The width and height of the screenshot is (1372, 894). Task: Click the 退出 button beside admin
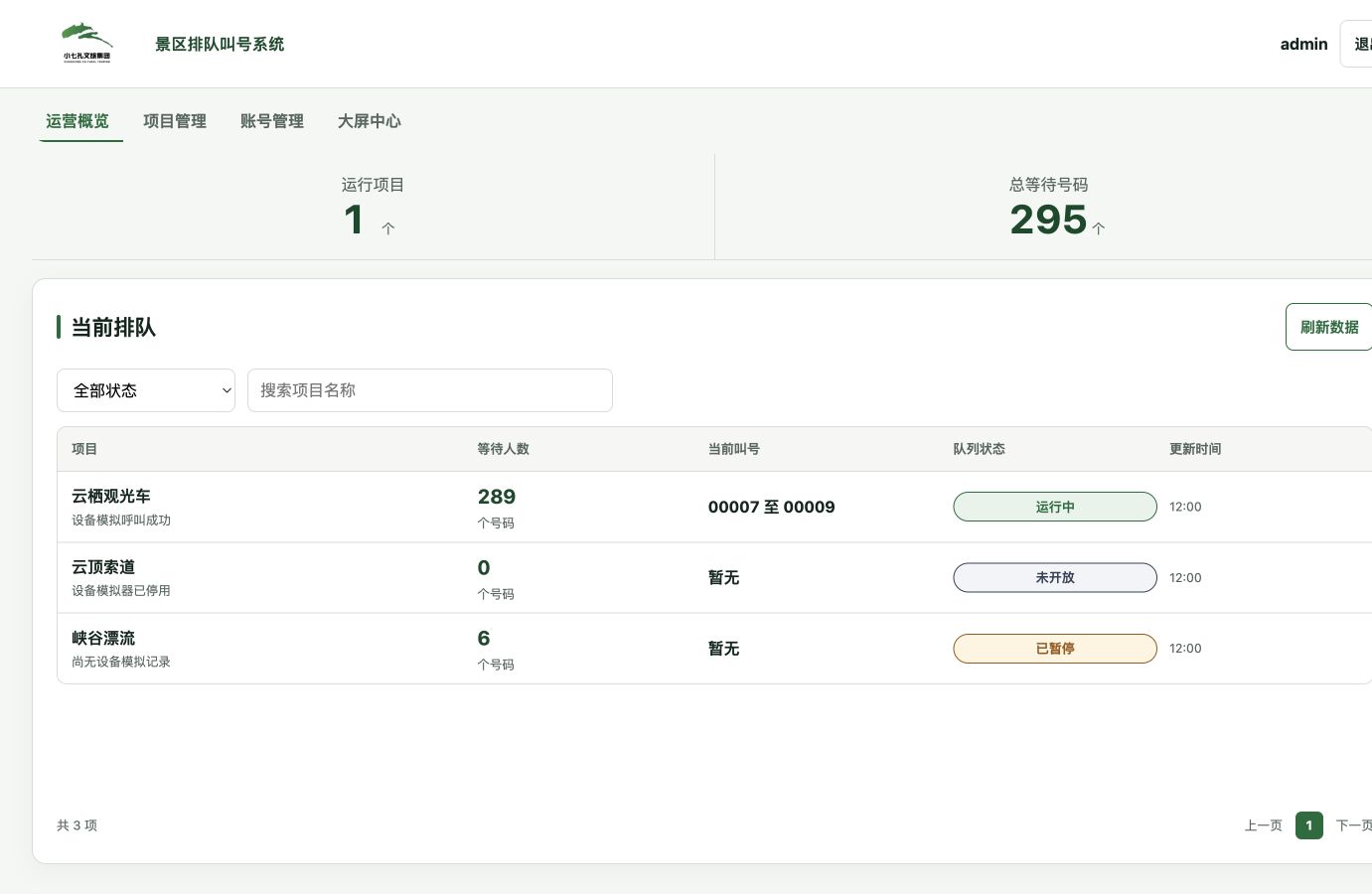point(1357,44)
